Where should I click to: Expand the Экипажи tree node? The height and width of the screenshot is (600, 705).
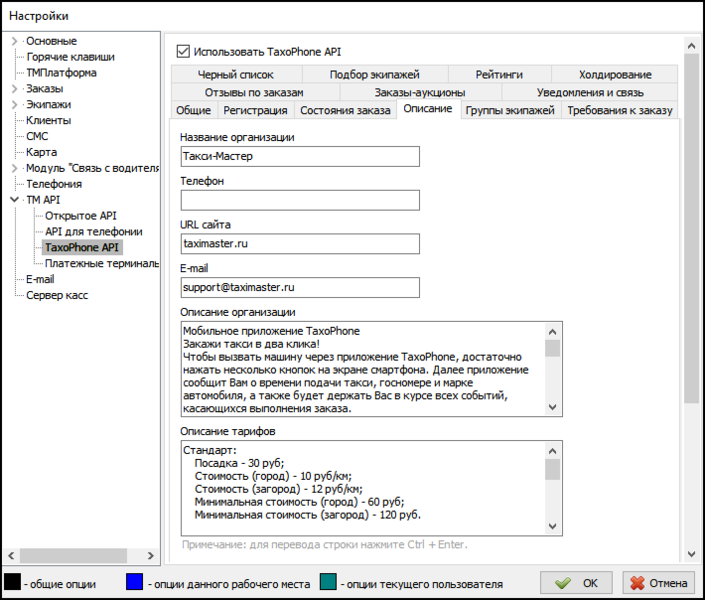click(x=14, y=105)
